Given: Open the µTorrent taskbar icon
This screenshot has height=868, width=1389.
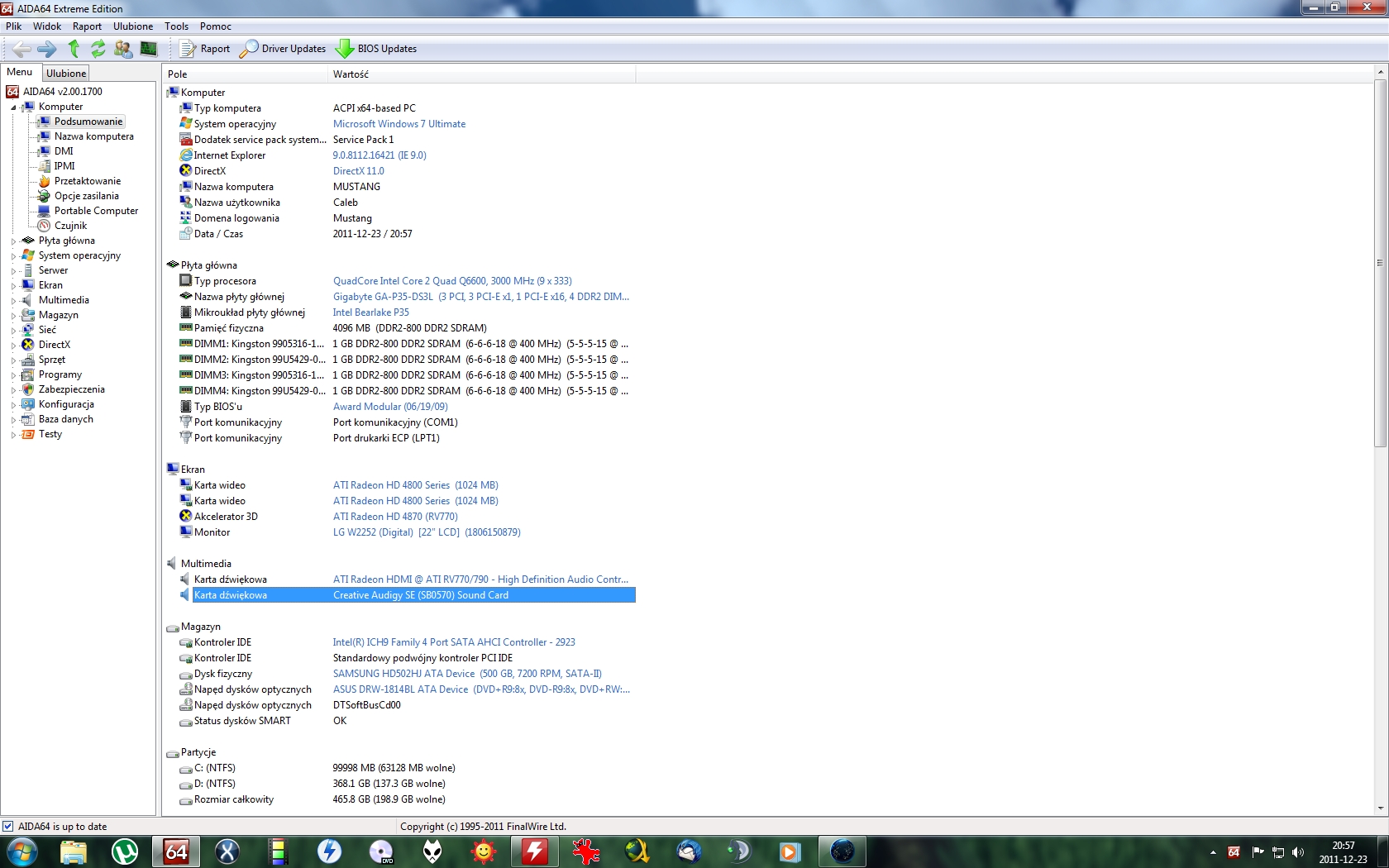Looking at the screenshot, I should tap(125, 851).
